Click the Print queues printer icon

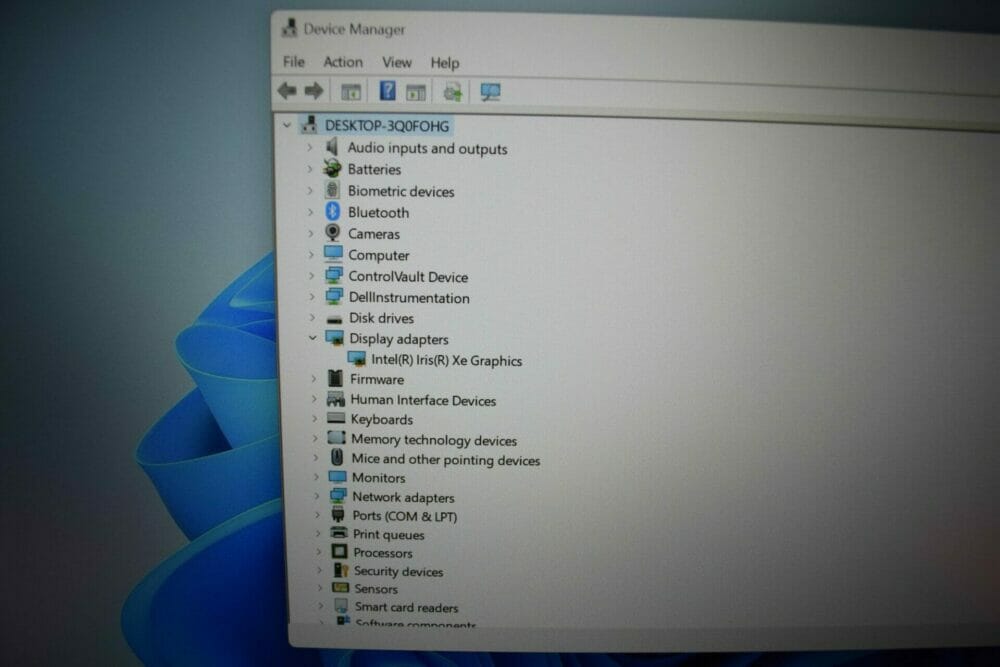(x=339, y=532)
